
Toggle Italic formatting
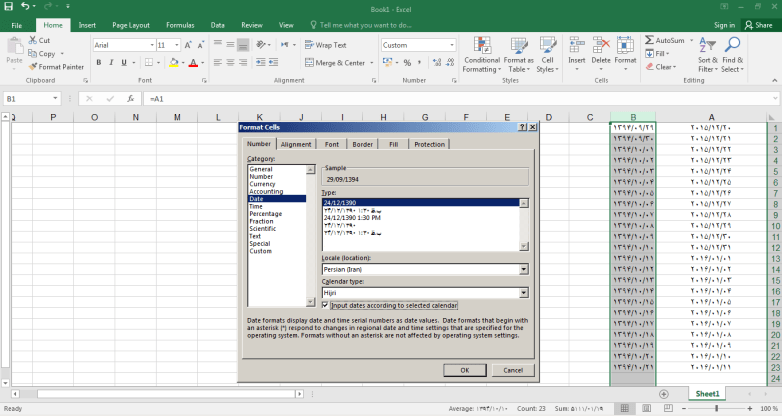coord(111,62)
